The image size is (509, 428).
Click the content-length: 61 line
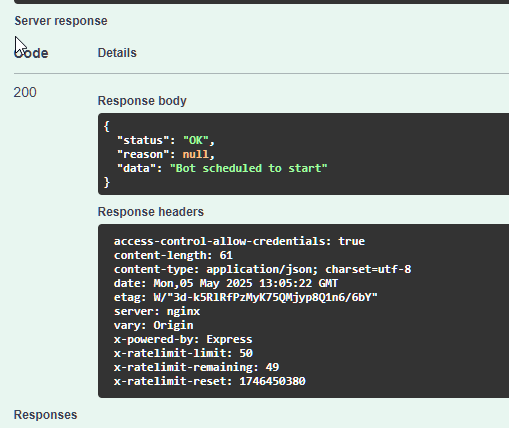point(173,255)
